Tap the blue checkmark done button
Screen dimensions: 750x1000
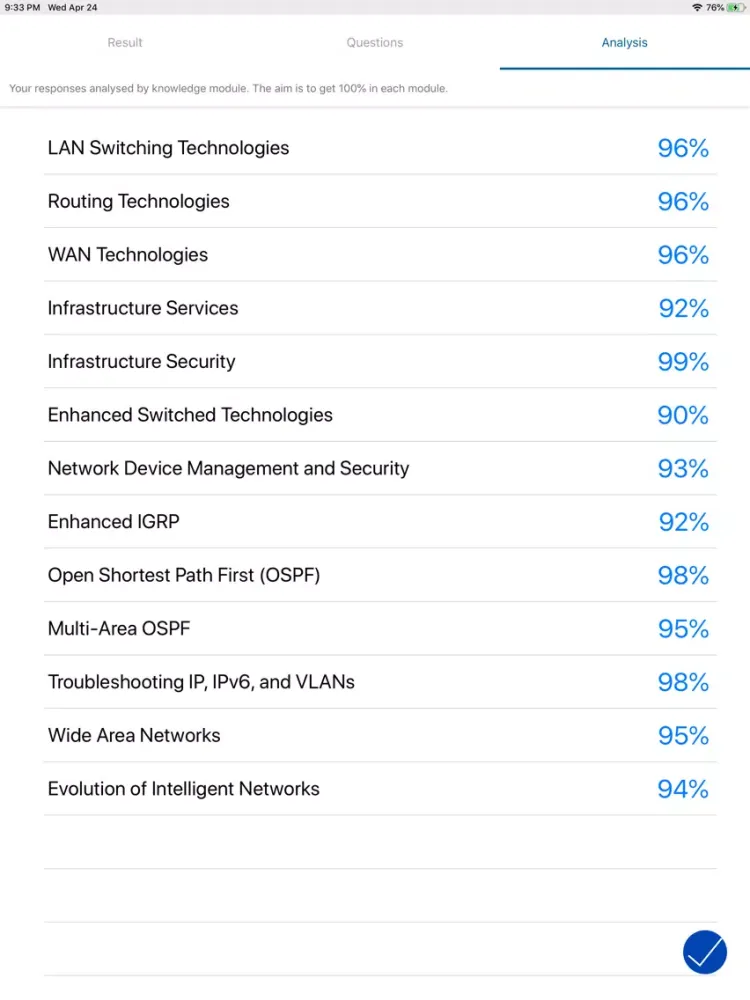coord(705,952)
